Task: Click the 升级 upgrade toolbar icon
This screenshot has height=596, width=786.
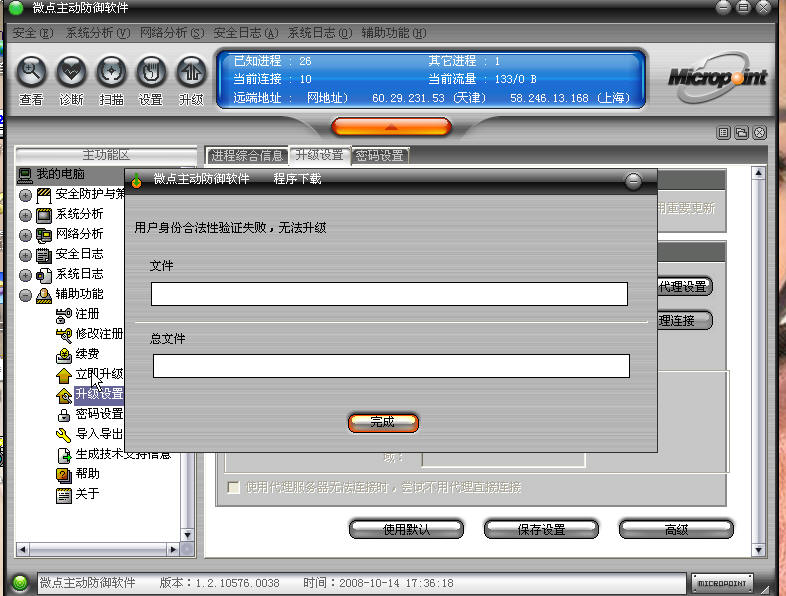Action: pyautogui.click(x=191, y=72)
